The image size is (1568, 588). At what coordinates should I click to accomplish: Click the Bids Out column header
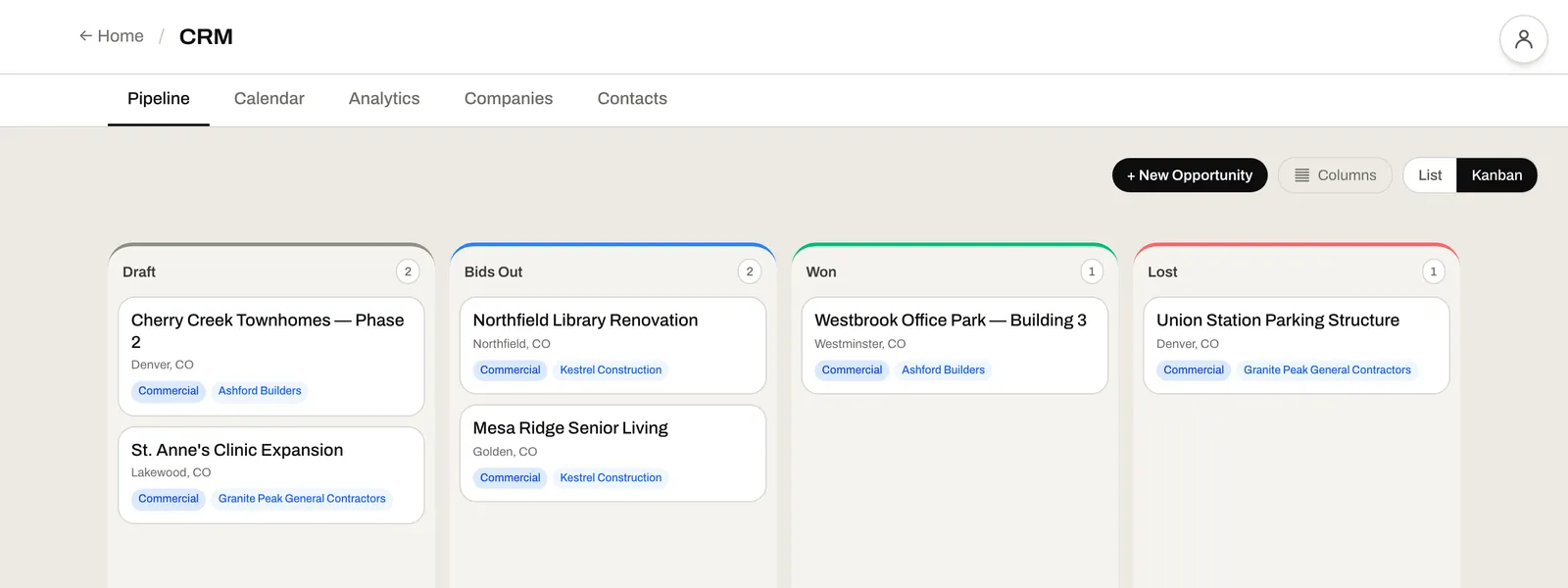coord(493,272)
